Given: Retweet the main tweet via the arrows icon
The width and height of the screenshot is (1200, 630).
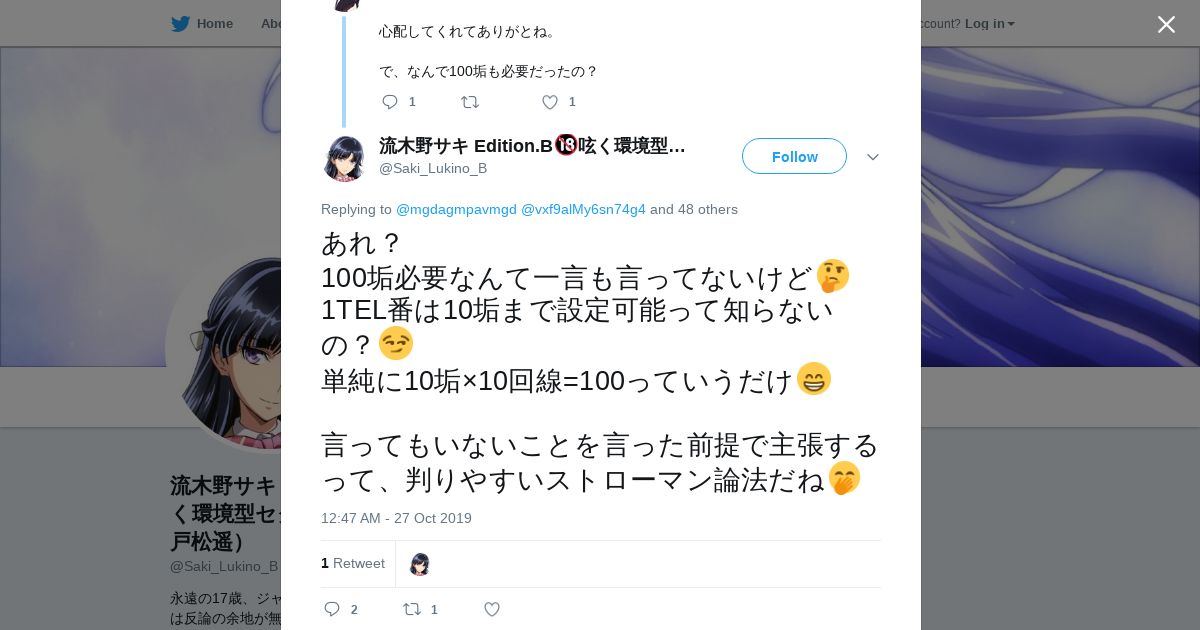Looking at the screenshot, I should pos(411,609).
